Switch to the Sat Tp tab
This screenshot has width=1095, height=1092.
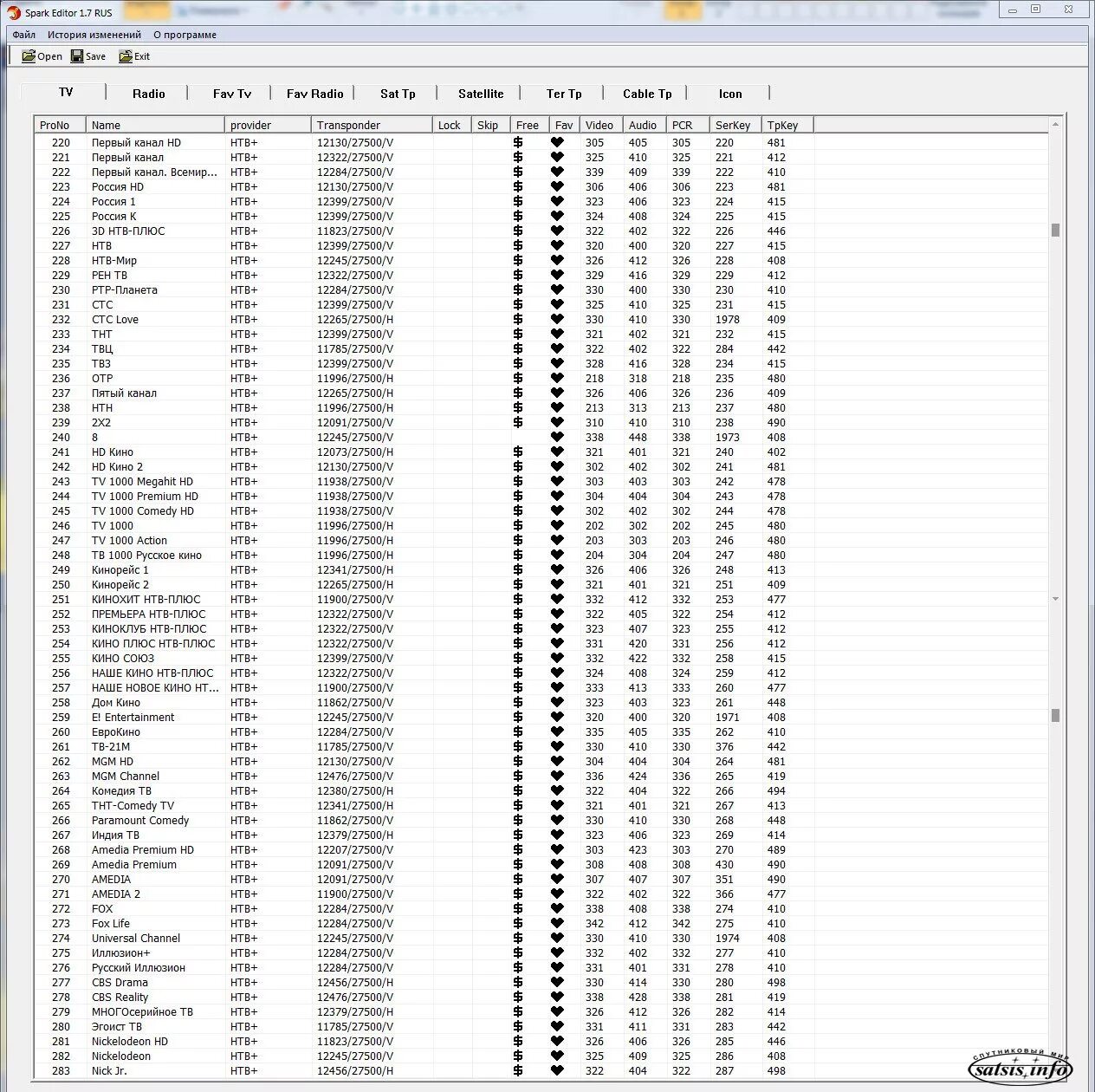(x=398, y=94)
